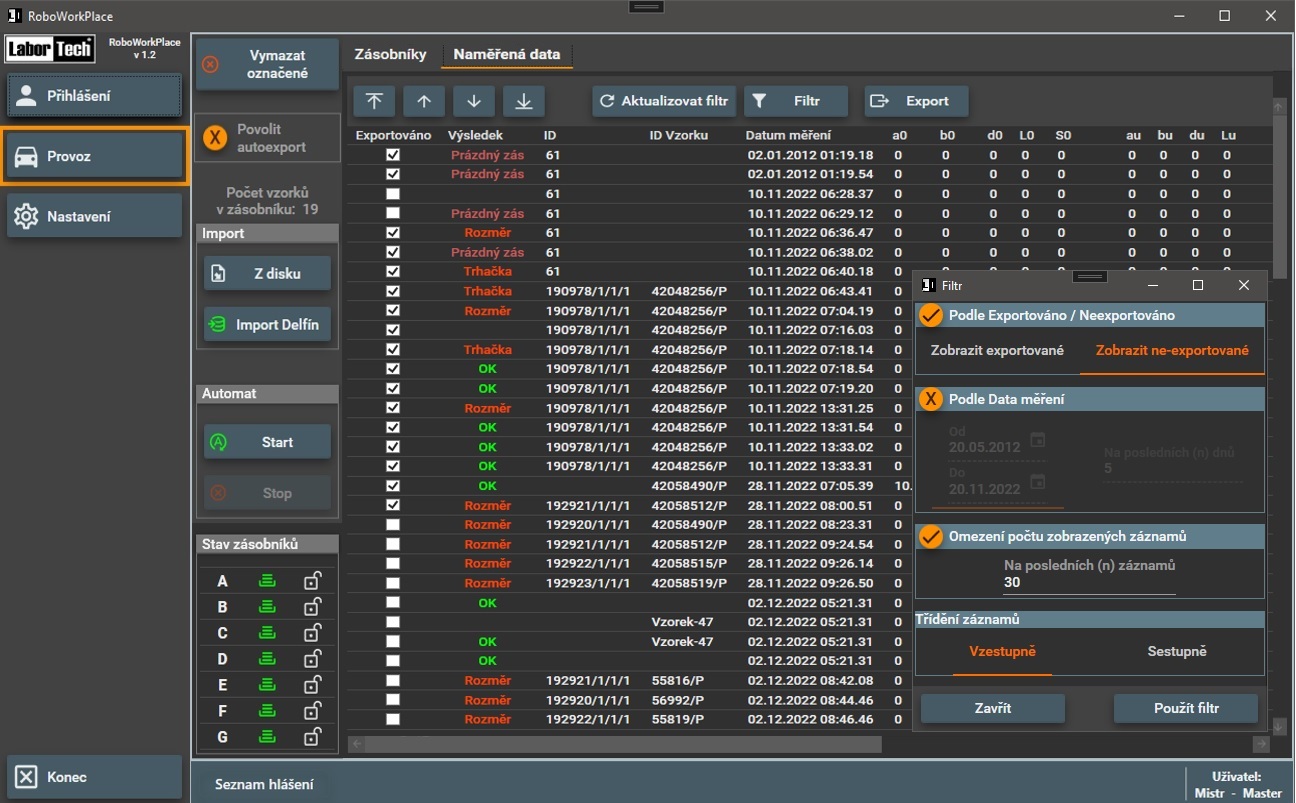Viewport: 1296px width, 803px height.
Task: Import Z disku
Action: [267, 273]
